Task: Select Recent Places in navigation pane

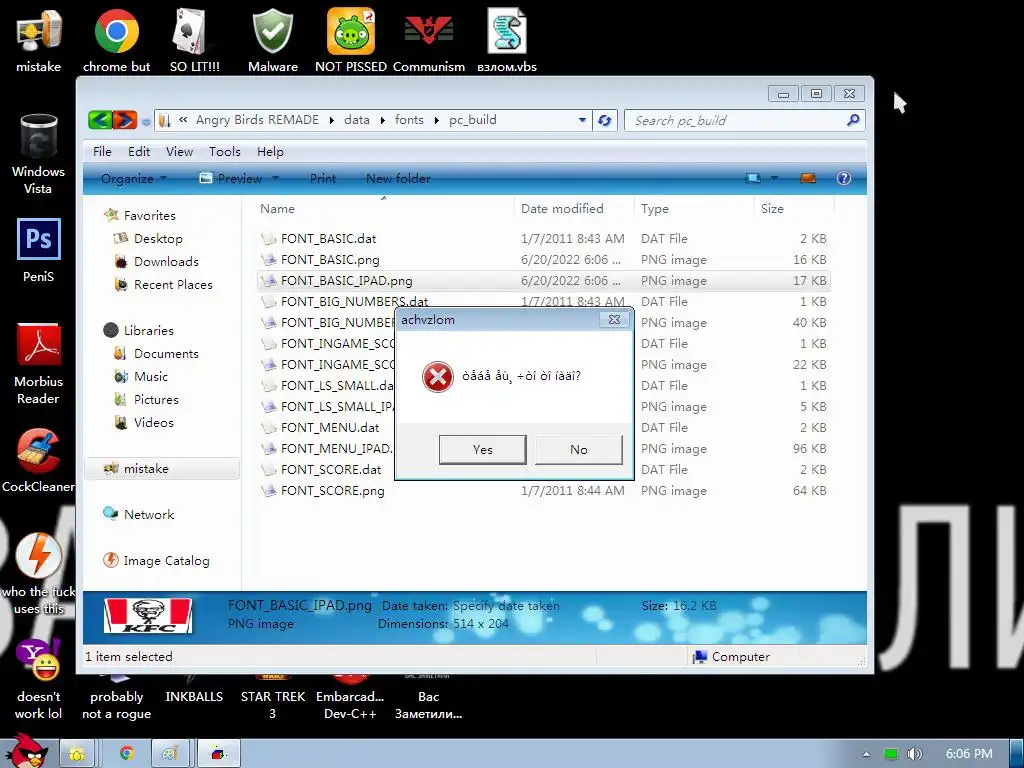Action: pyautogui.click(x=173, y=284)
